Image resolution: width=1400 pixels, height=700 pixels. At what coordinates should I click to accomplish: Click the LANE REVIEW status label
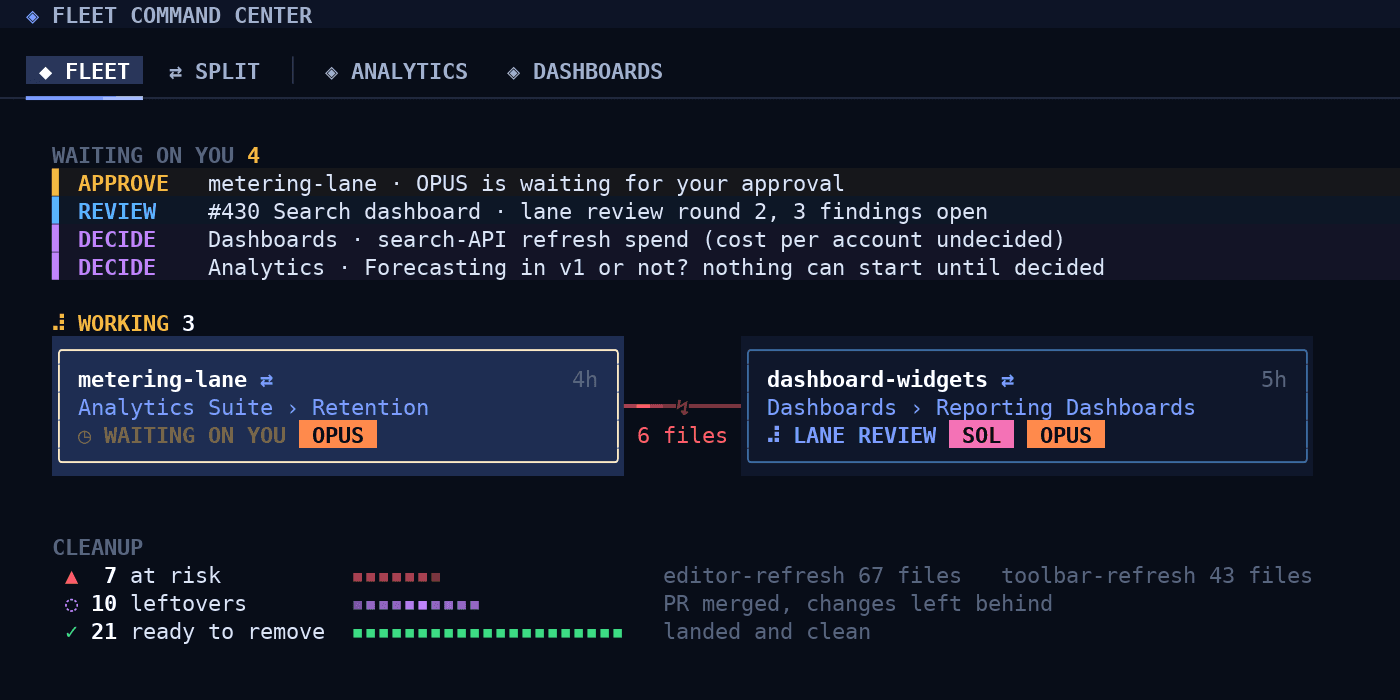click(x=865, y=436)
